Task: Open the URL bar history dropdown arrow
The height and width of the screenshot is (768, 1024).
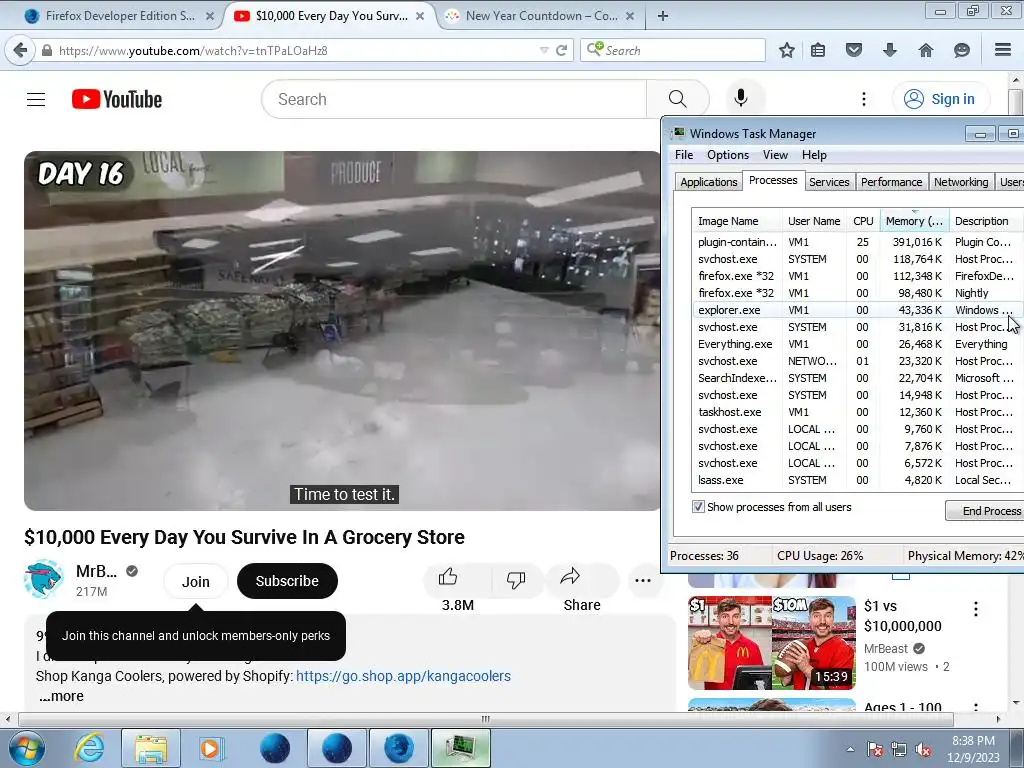Action: tap(544, 50)
